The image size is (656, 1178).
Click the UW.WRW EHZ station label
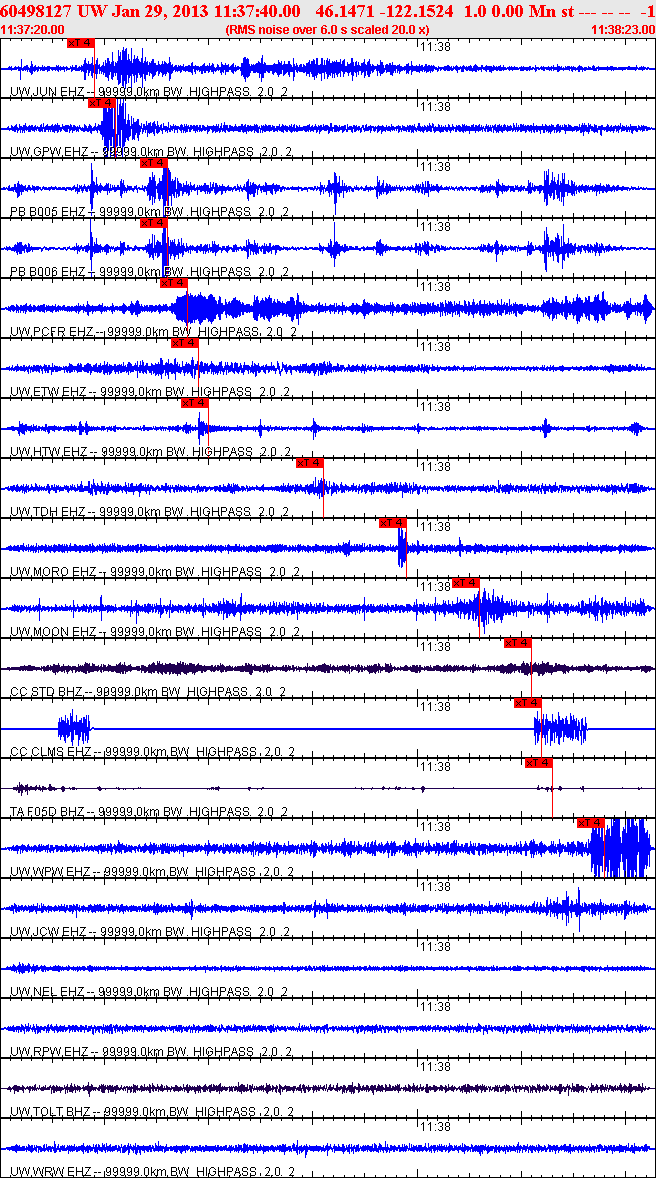[50, 1171]
